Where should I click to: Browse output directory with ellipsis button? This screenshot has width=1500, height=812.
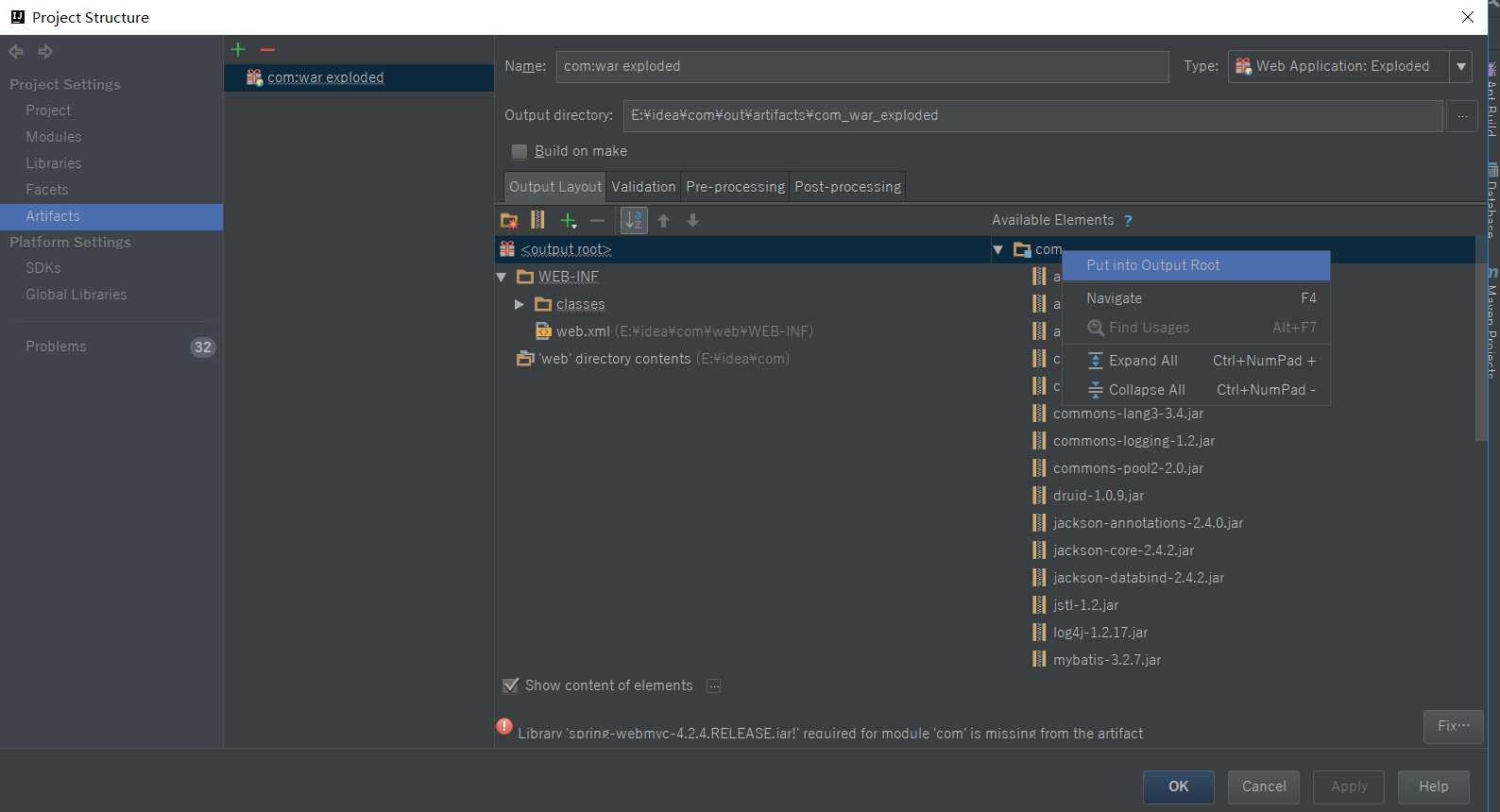click(x=1462, y=115)
